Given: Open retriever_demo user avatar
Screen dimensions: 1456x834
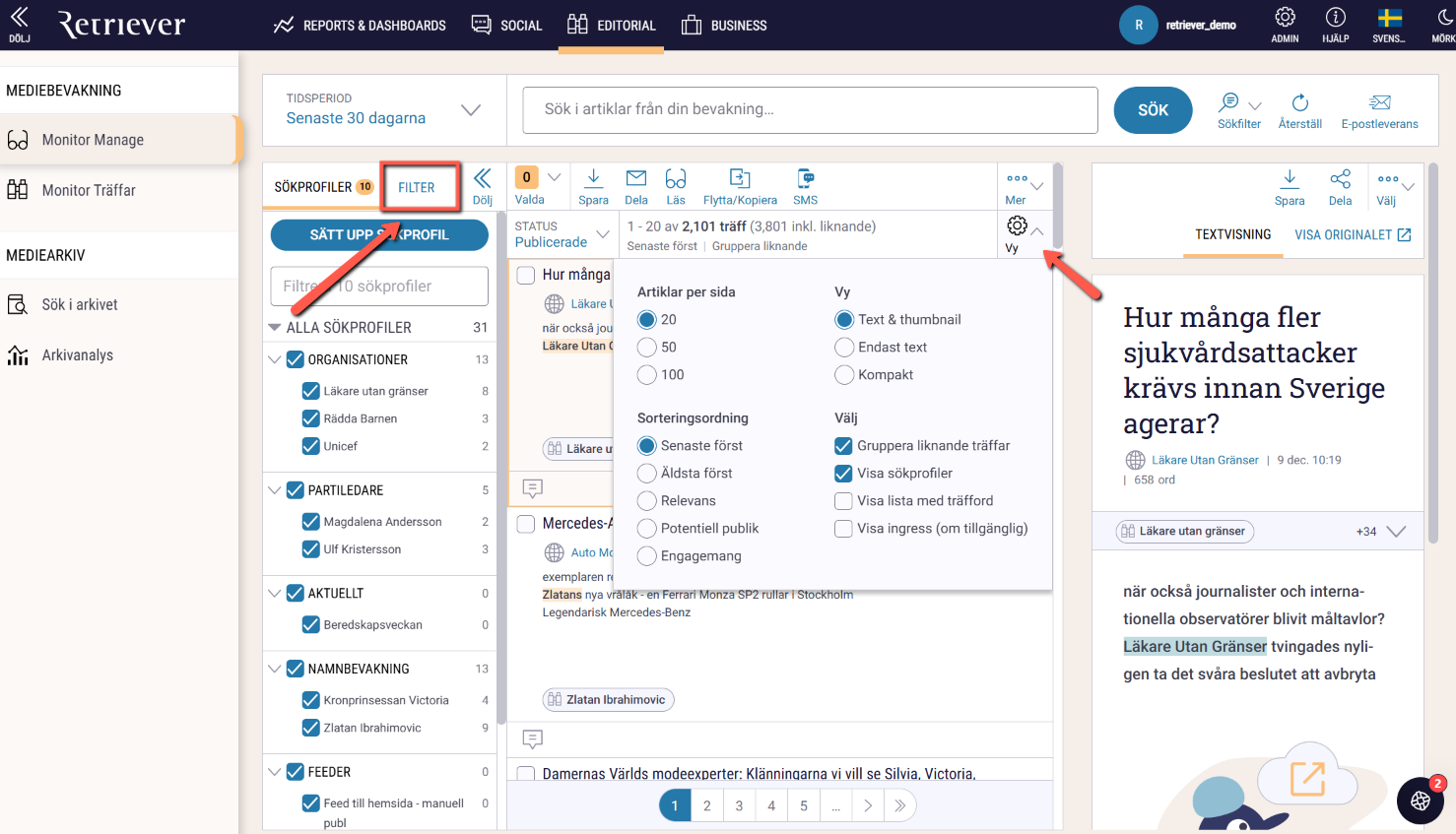Looking at the screenshot, I should point(1139,25).
